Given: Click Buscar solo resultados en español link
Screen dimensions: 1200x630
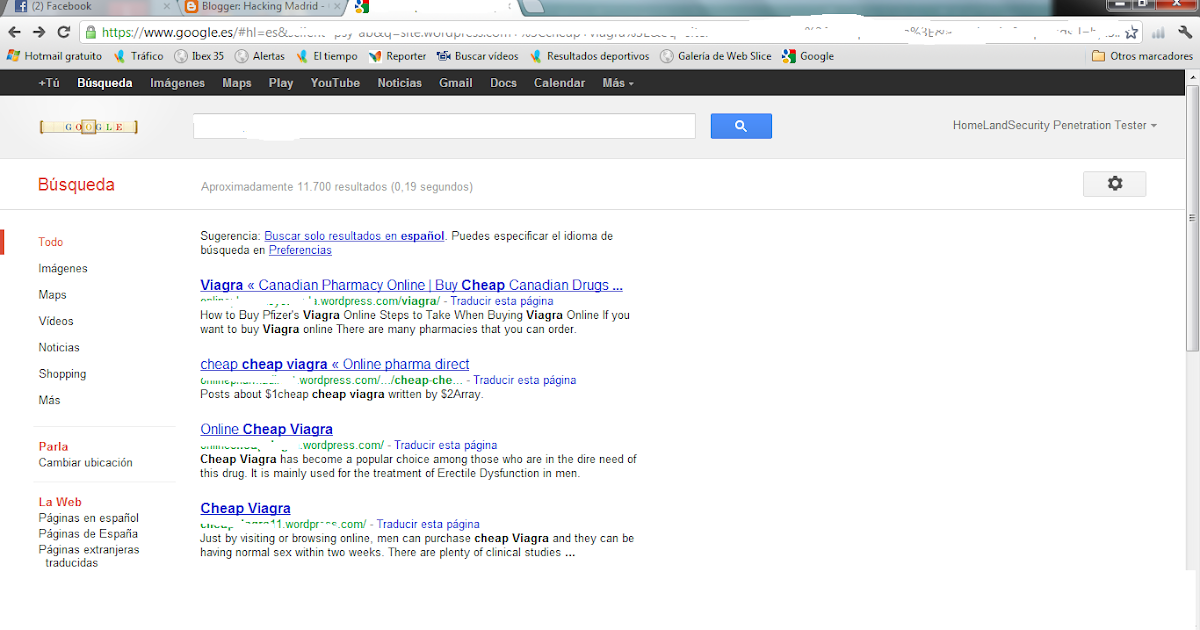Looking at the screenshot, I should (354, 237).
